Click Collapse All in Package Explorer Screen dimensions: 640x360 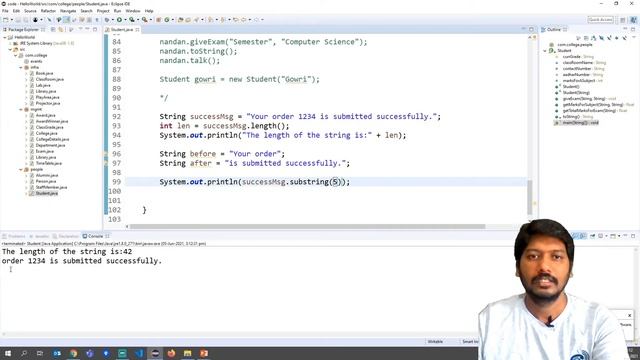pyautogui.click(x=53, y=29)
